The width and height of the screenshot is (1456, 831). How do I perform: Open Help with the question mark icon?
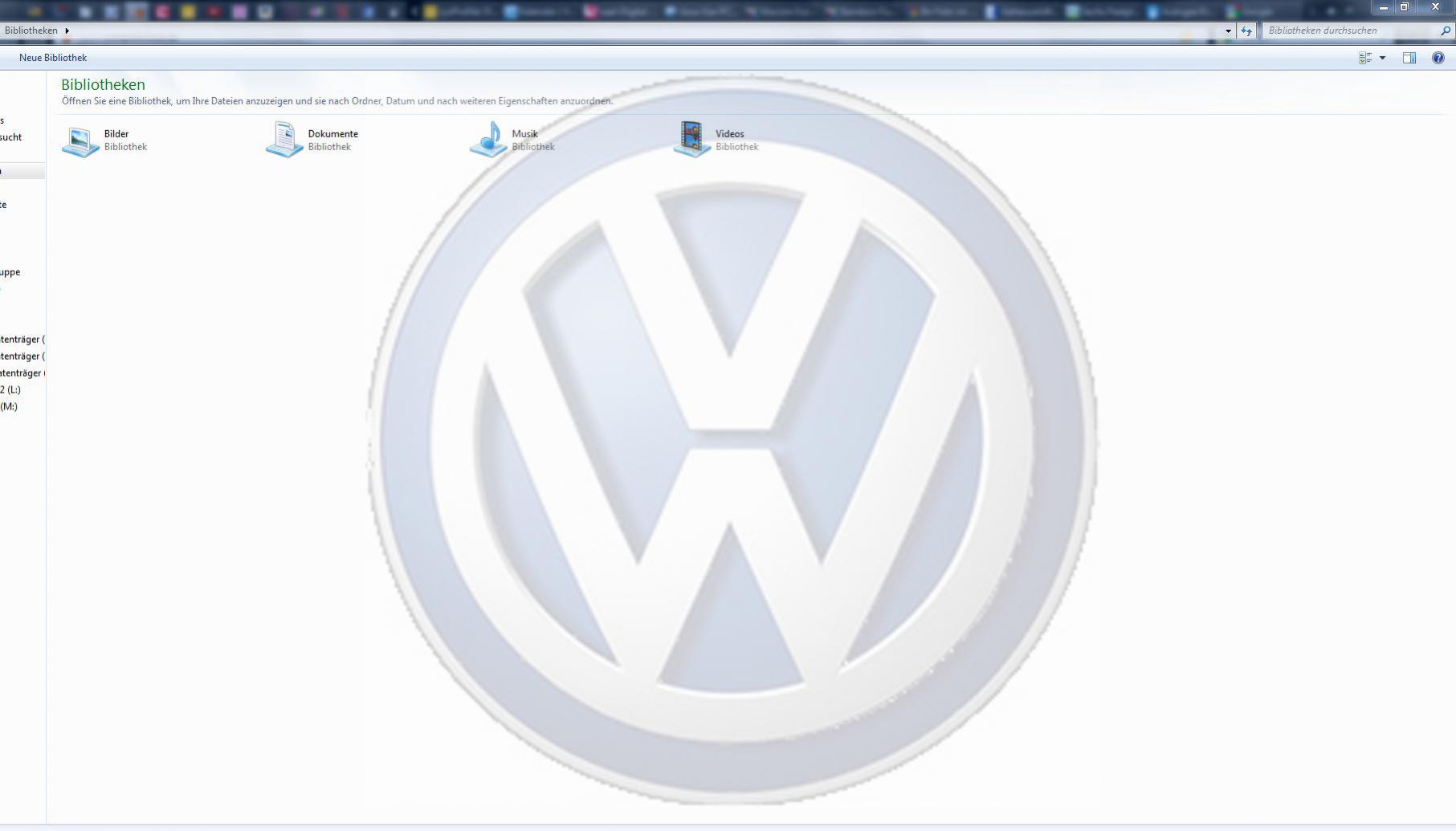point(1438,58)
